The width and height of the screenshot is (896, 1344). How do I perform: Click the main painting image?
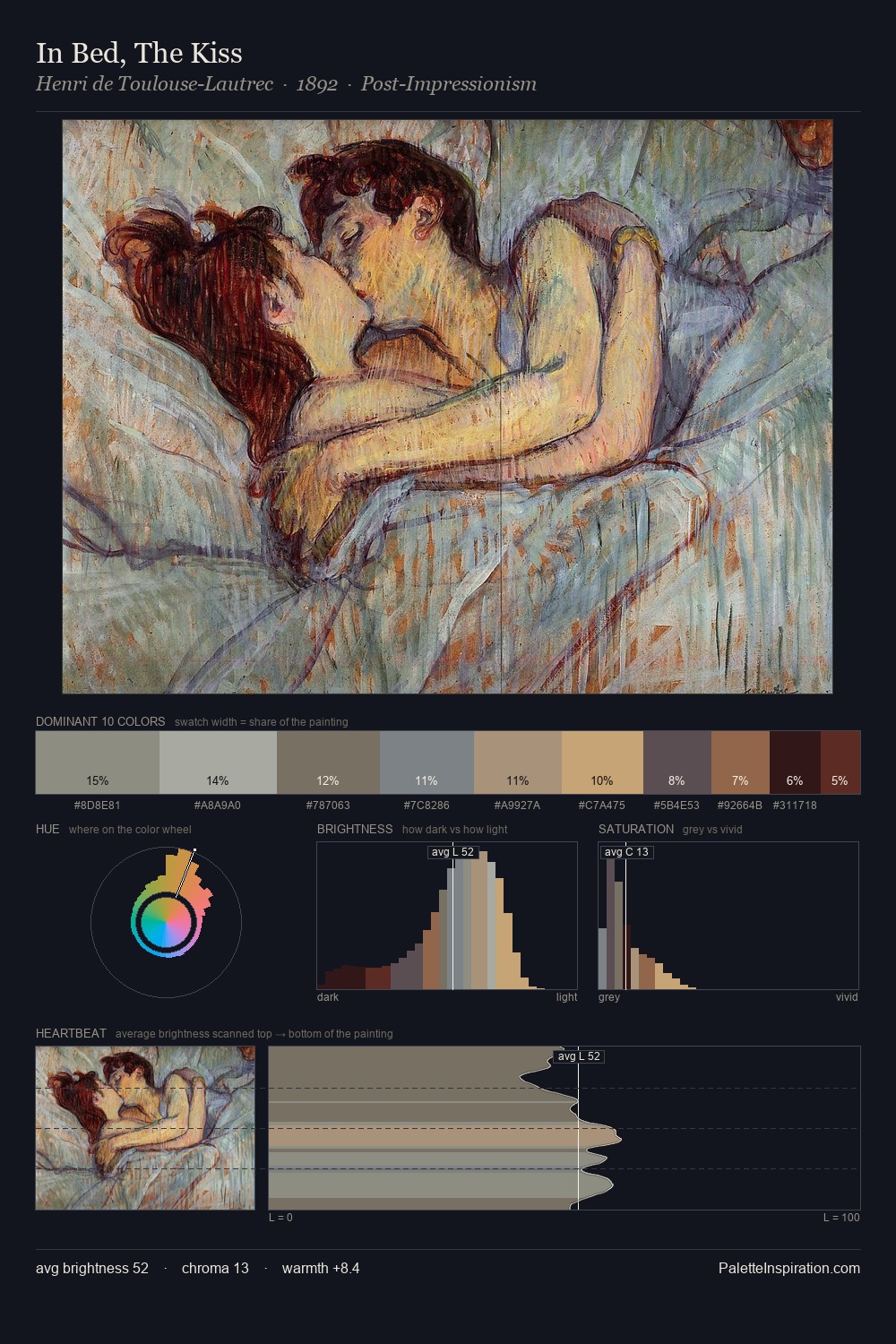point(447,407)
